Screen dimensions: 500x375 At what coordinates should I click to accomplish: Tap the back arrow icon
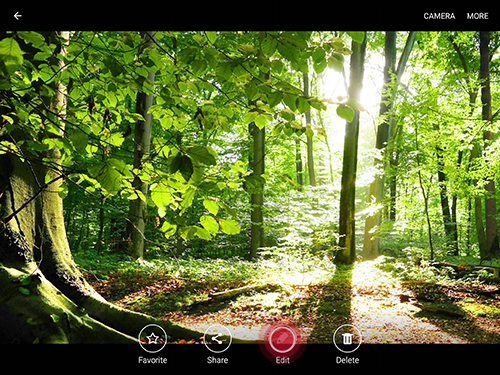[x=17, y=16]
